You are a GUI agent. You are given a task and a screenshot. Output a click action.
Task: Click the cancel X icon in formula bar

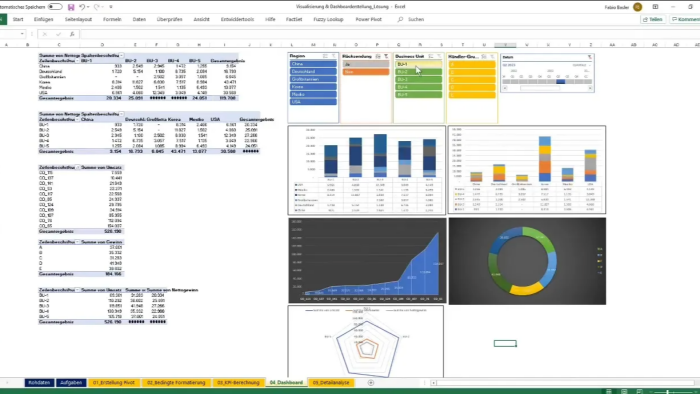point(45,34)
